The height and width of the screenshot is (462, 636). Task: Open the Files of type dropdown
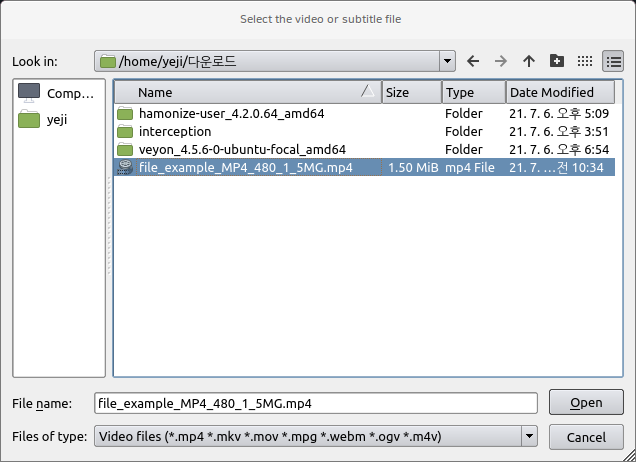[x=530, y=437]
